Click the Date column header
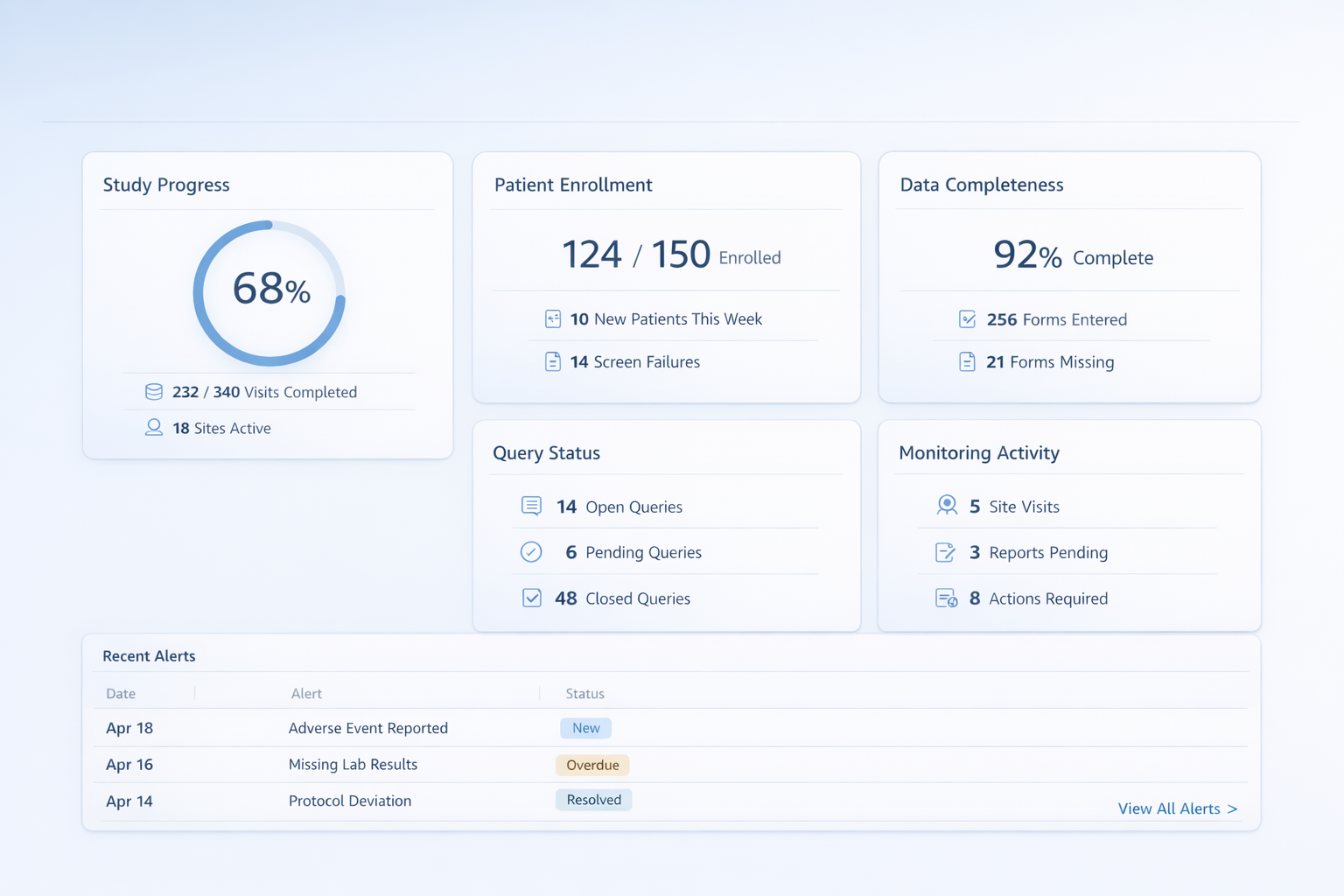 pos(121,694)
